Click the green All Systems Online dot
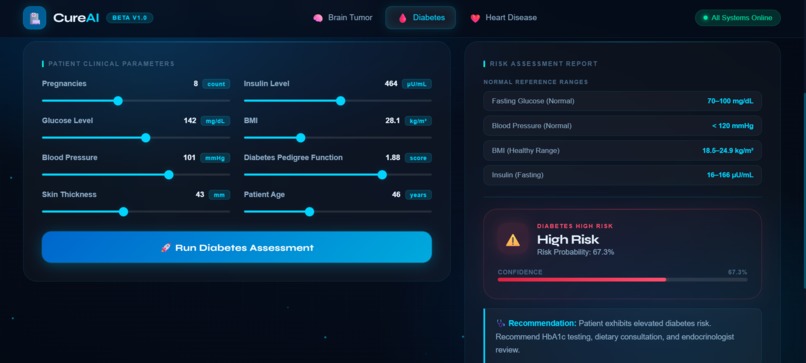The width and height of the screenshot is (806, 363). pos(706,18)
